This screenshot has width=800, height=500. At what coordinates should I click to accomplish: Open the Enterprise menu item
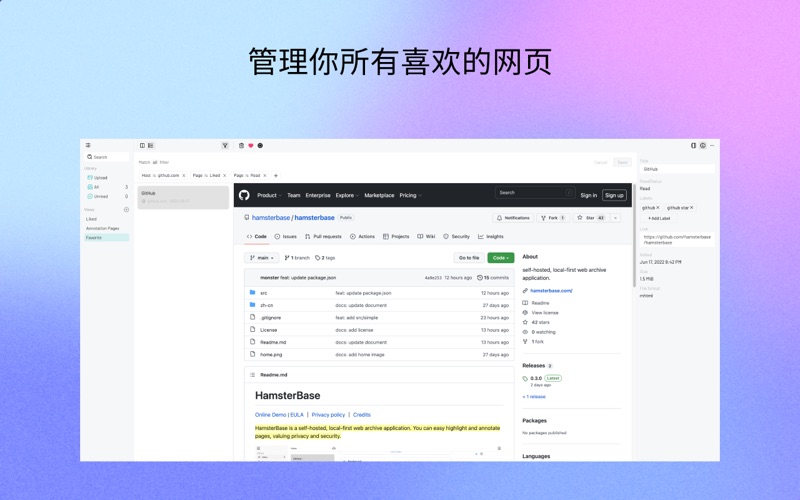click(x=318, y=195)
